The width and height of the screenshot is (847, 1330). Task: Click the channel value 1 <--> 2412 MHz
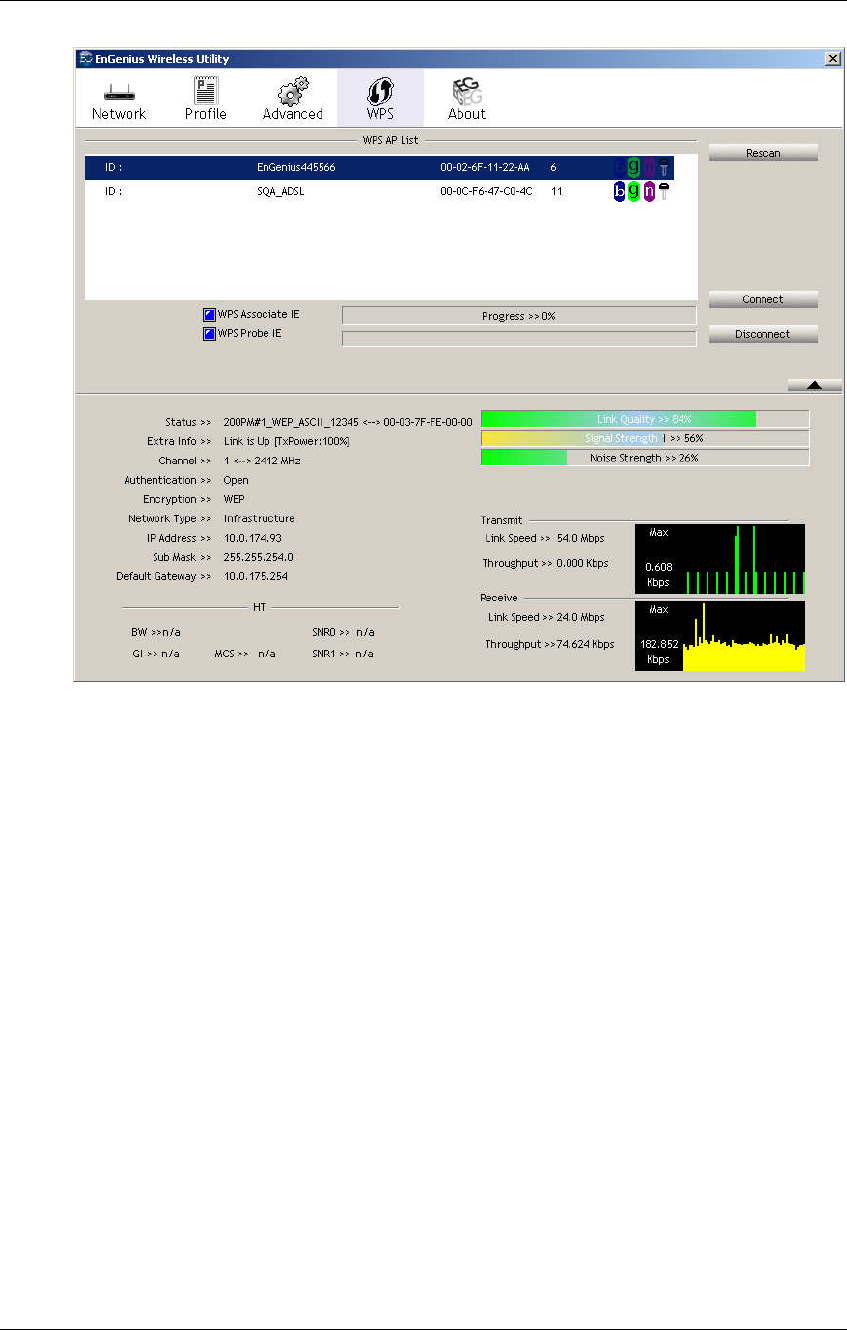pyautogui.click(x=262, y=461)
